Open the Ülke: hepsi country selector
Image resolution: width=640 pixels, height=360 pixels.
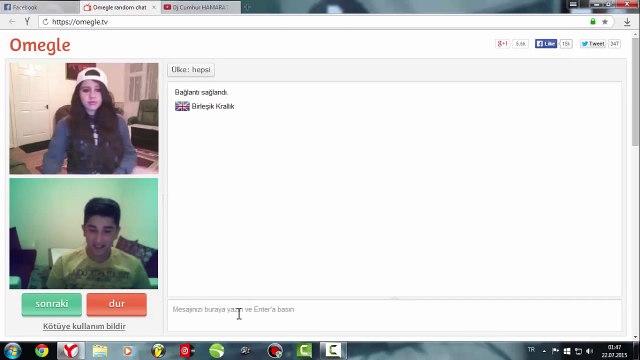click(x=191, y=70)
